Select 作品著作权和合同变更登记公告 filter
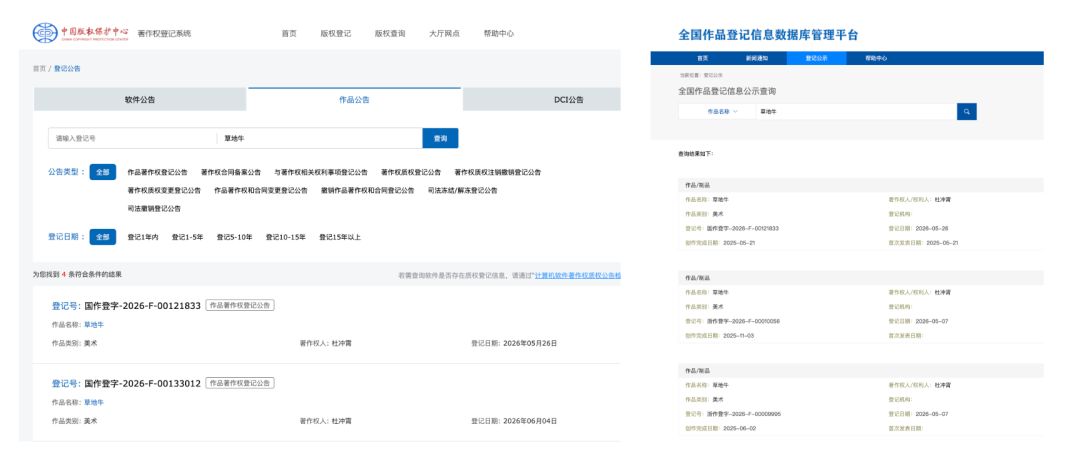1080x459 pixels. click(x=260, y=190)
